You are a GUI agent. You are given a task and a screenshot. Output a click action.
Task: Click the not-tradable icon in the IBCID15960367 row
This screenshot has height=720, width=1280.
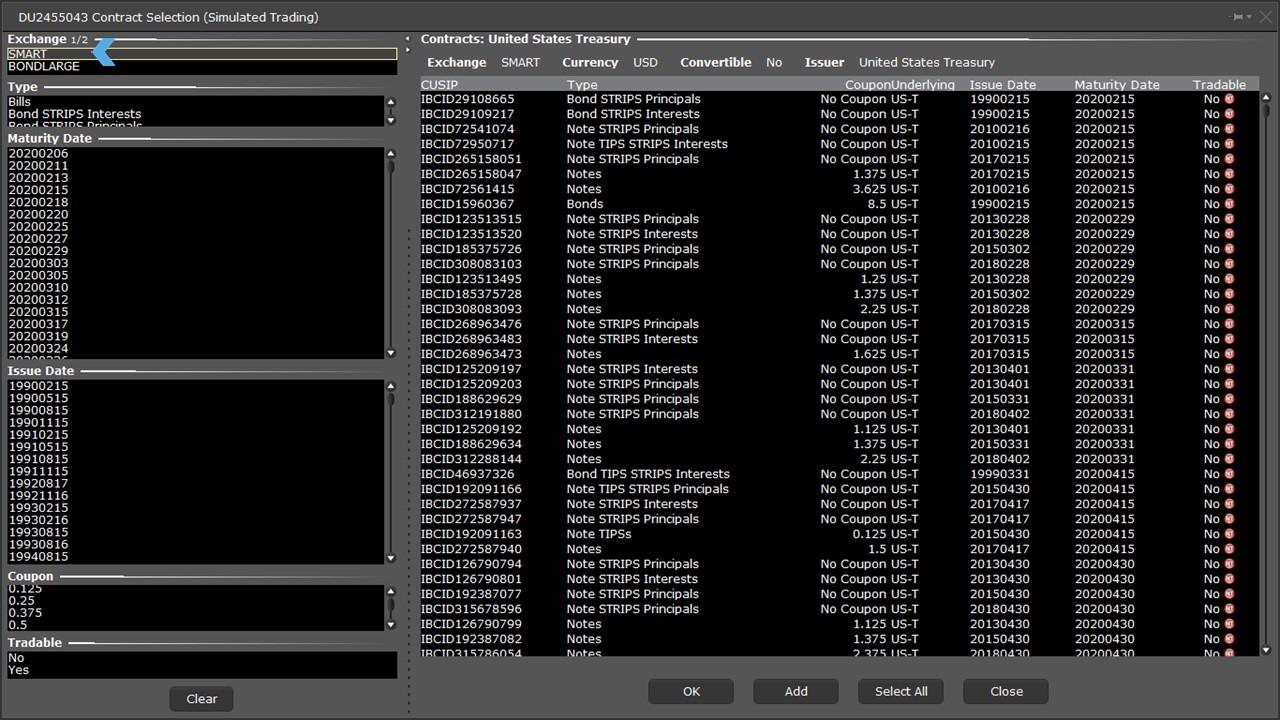coord(1229,204)
